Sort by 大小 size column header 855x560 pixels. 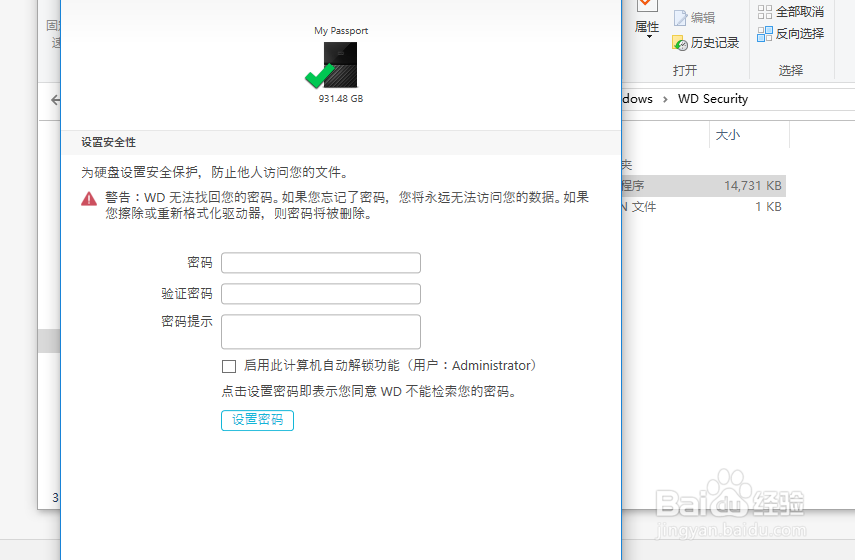(x=749, y=135)
